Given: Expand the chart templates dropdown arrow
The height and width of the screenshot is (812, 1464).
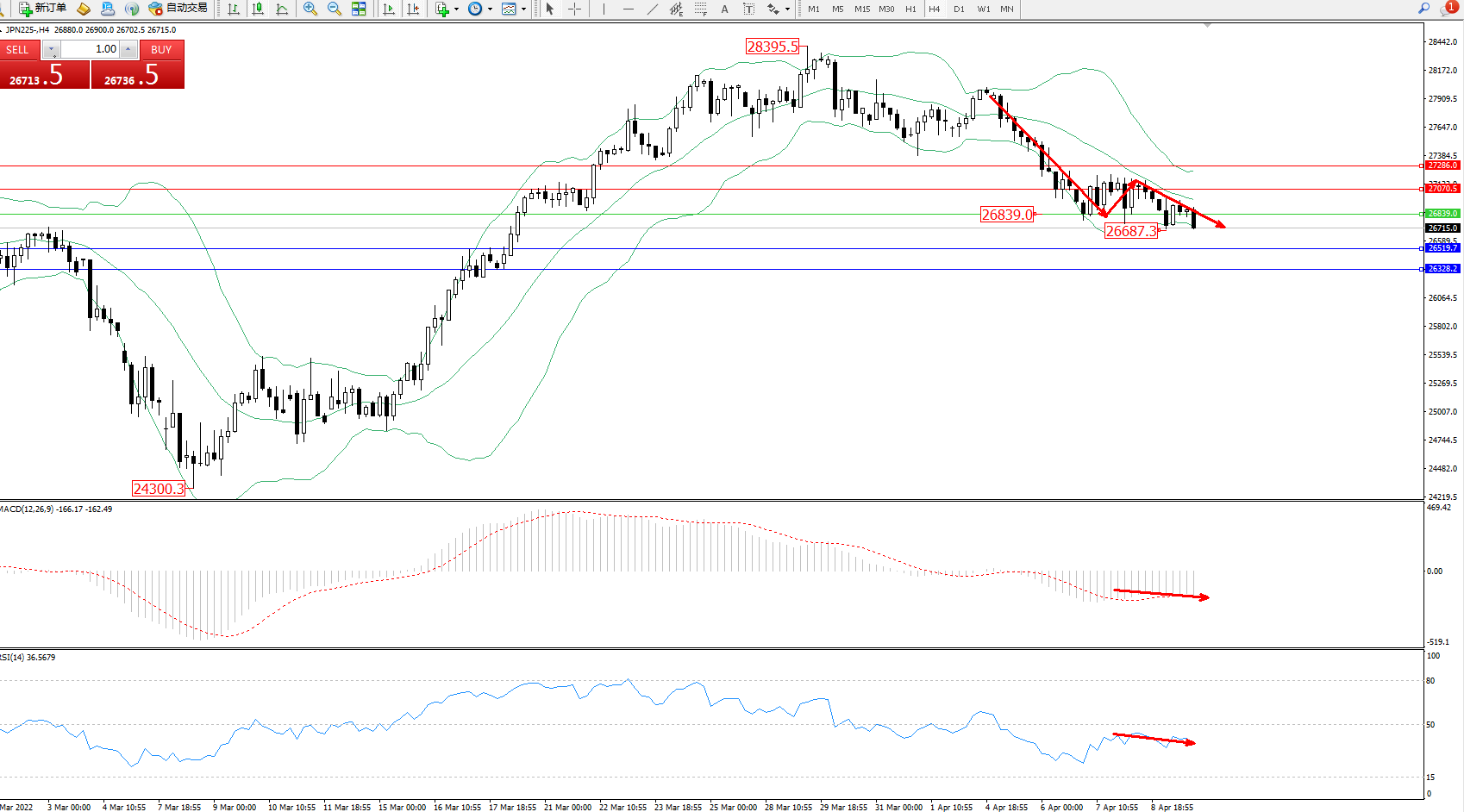Looking at the screenshot, I should [x=523, y=9].
